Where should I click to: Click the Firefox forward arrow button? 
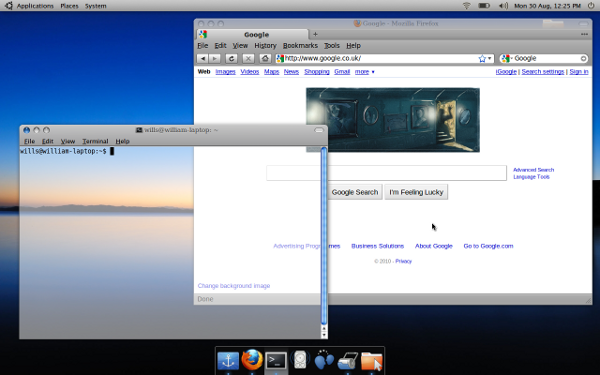pos(215,59)
